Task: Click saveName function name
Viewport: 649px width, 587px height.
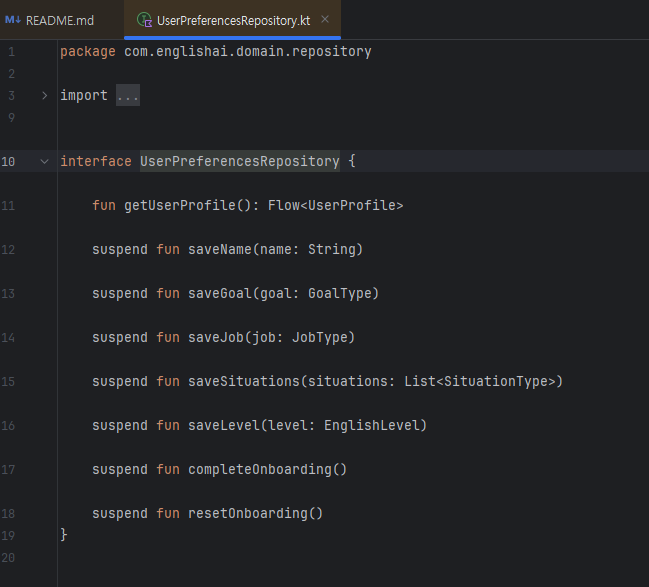Action: 220,249
